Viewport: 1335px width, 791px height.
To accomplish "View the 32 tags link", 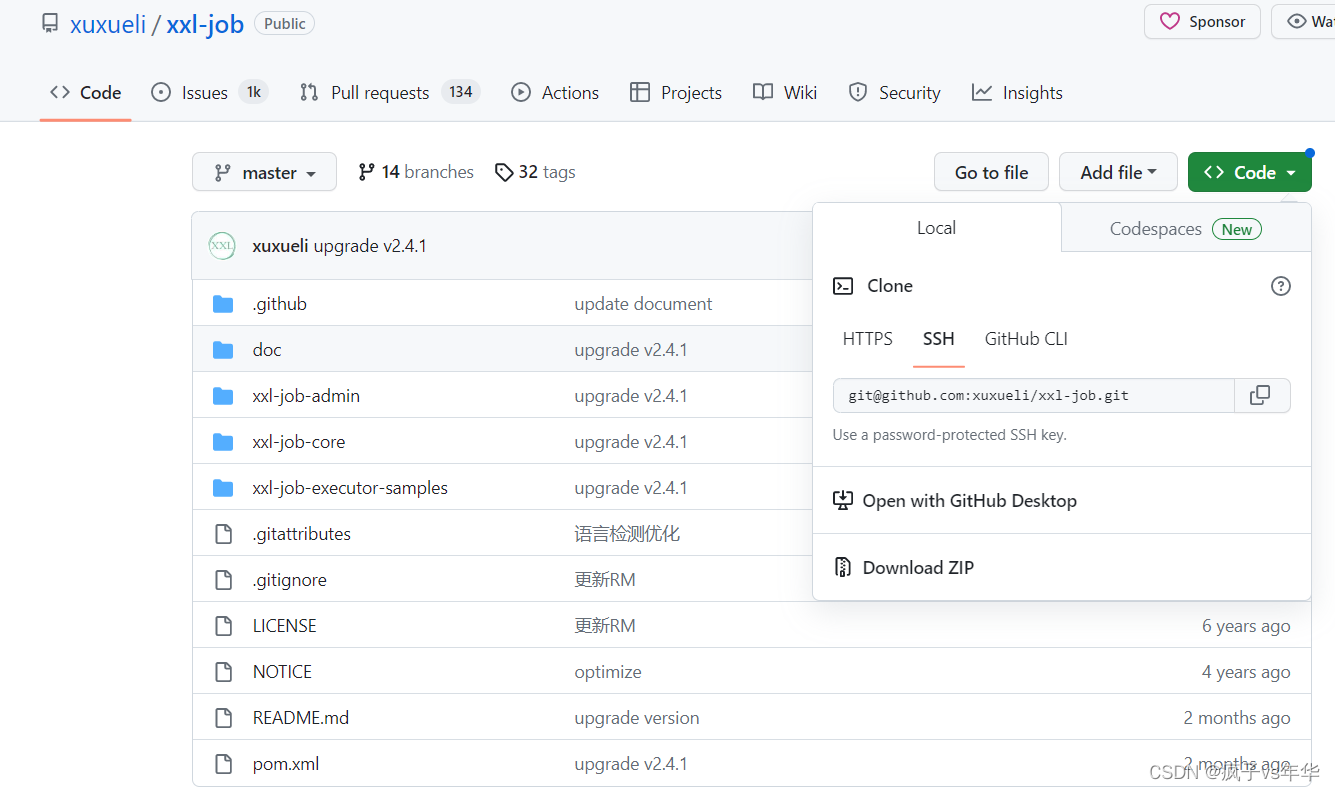I will 535,172.
